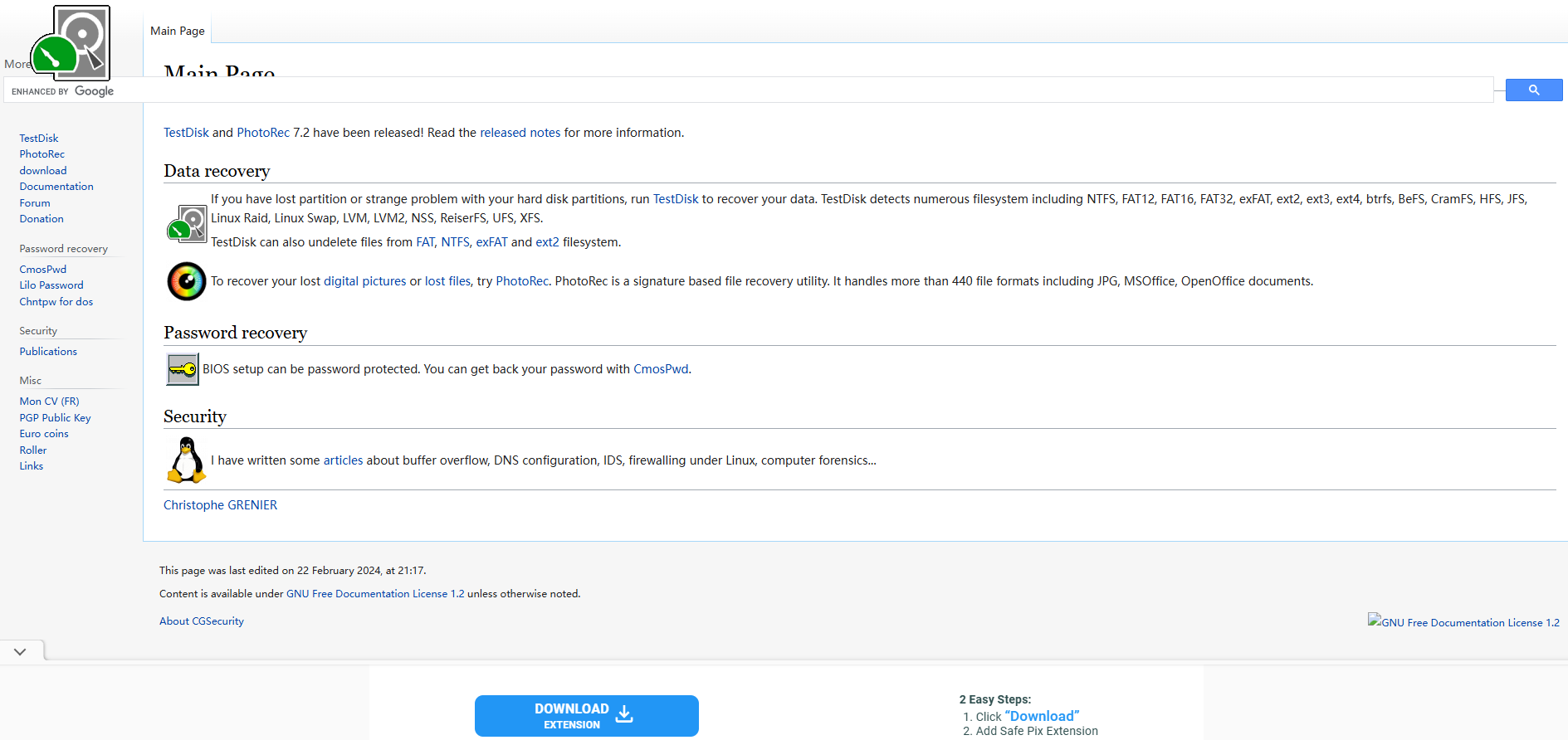Click the download arrow icon on the ad button
The image size is (1568, 740).
(624, 714)
